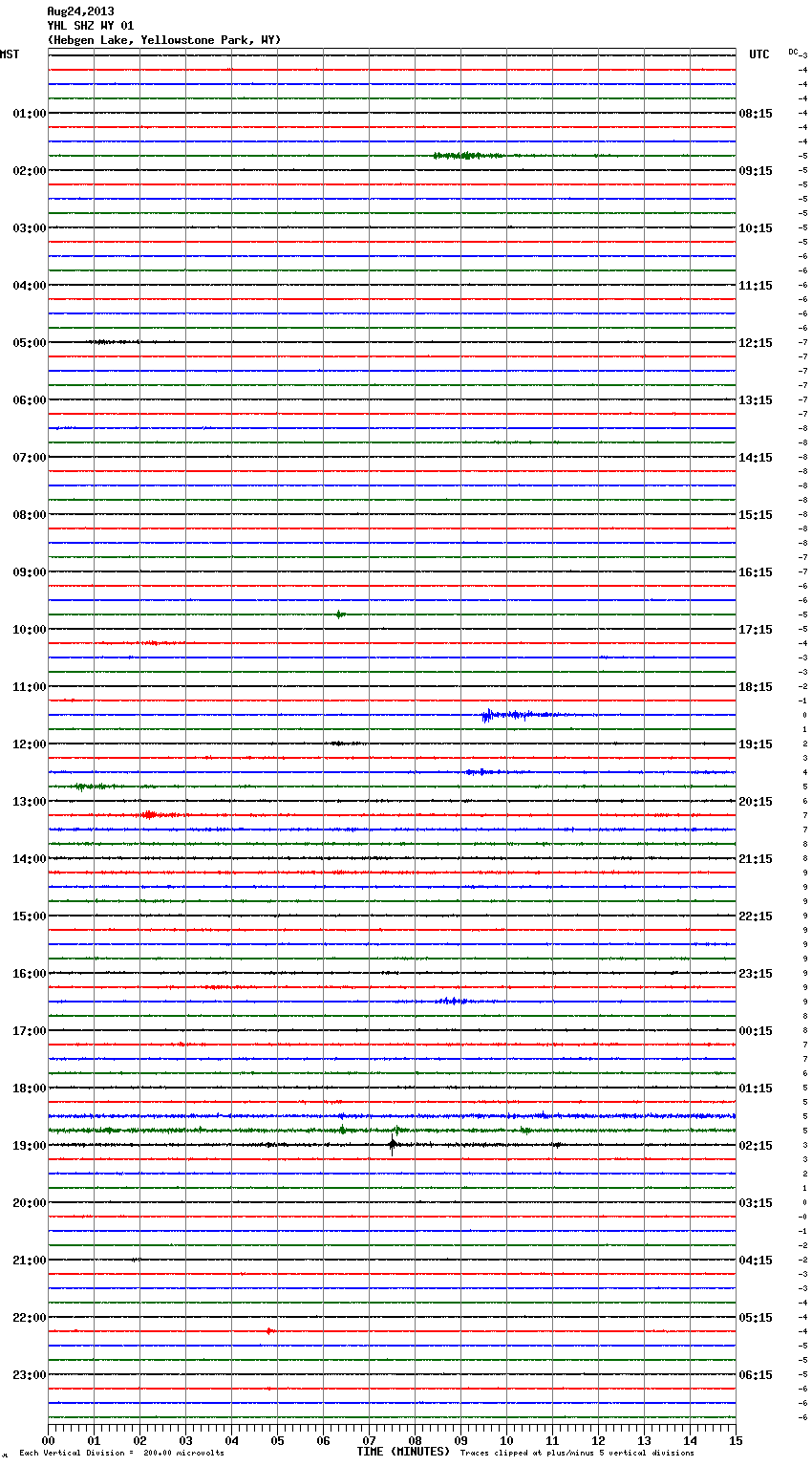This screenshot has width=812, height=1466.
Task: Click the black spike on the 19:00 trace
Action: (392, 1144)
